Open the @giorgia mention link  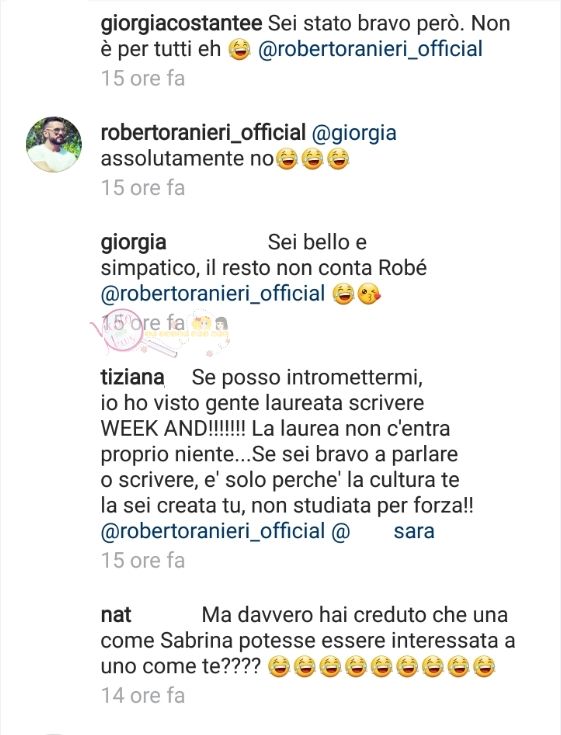click(354, 134)
